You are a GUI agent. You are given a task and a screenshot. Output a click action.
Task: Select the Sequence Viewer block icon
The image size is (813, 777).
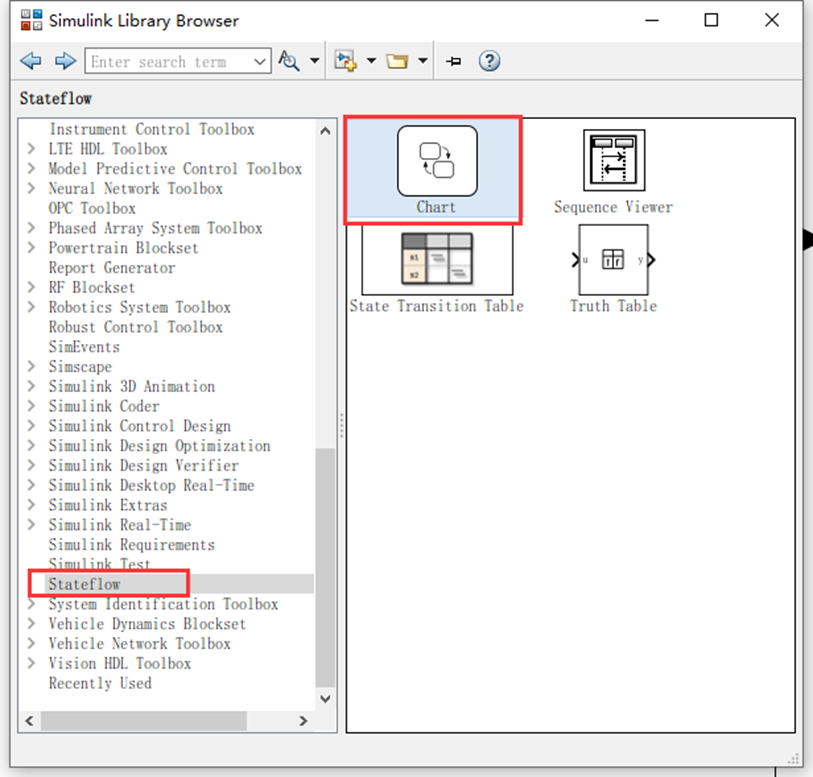coord(614,160)
